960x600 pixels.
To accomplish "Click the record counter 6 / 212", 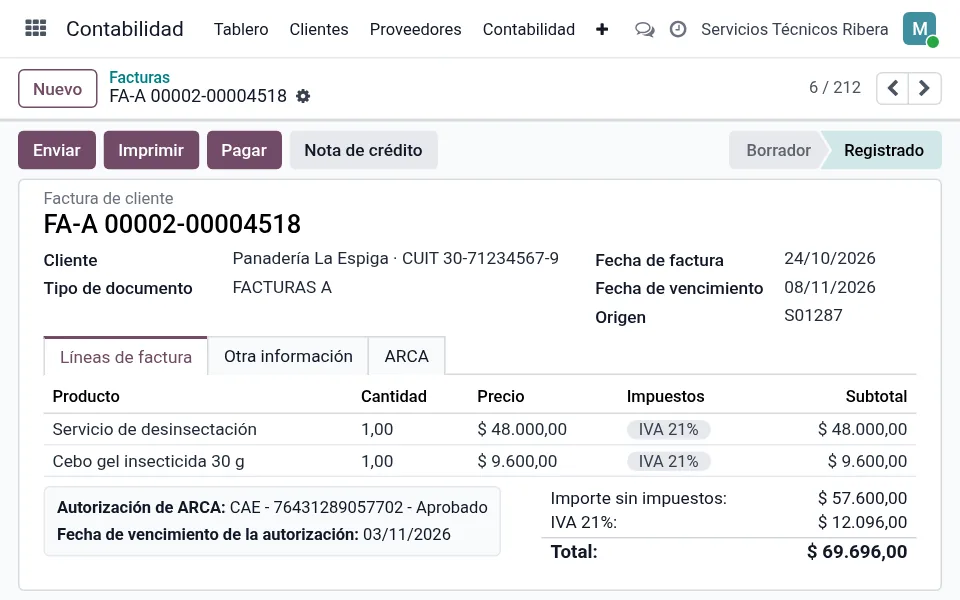I will 835,88.
